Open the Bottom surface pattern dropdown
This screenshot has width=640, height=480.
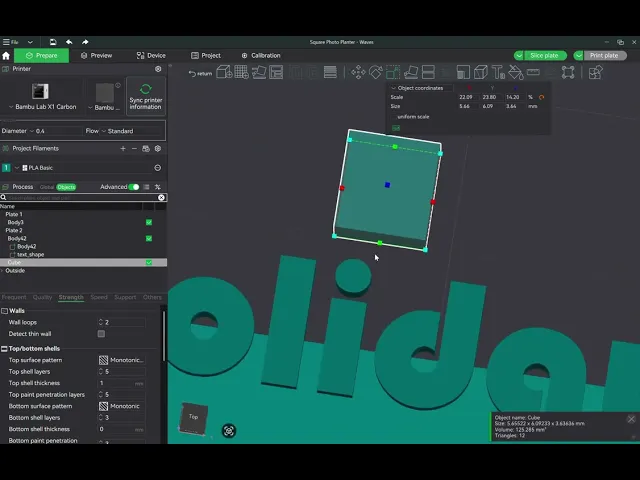pos(122,406)
